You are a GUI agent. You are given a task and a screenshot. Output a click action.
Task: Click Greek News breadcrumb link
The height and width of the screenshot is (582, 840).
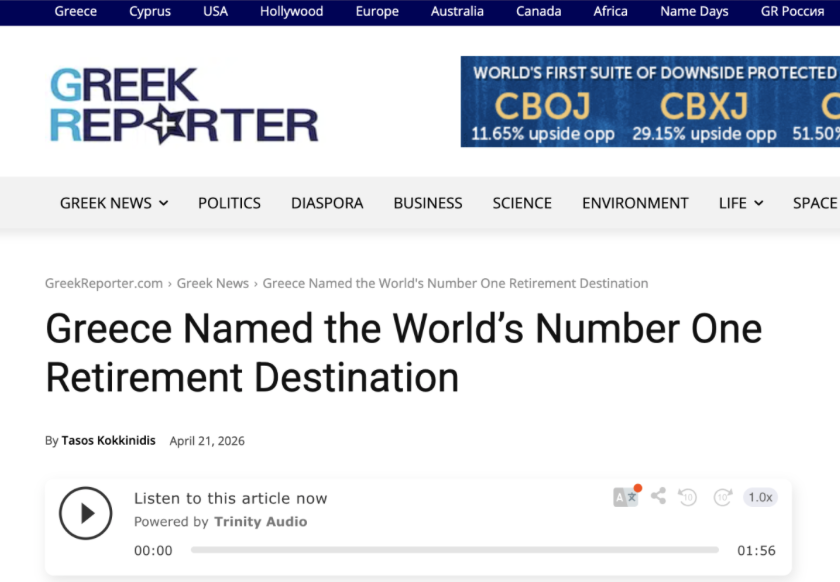(213, 284)
